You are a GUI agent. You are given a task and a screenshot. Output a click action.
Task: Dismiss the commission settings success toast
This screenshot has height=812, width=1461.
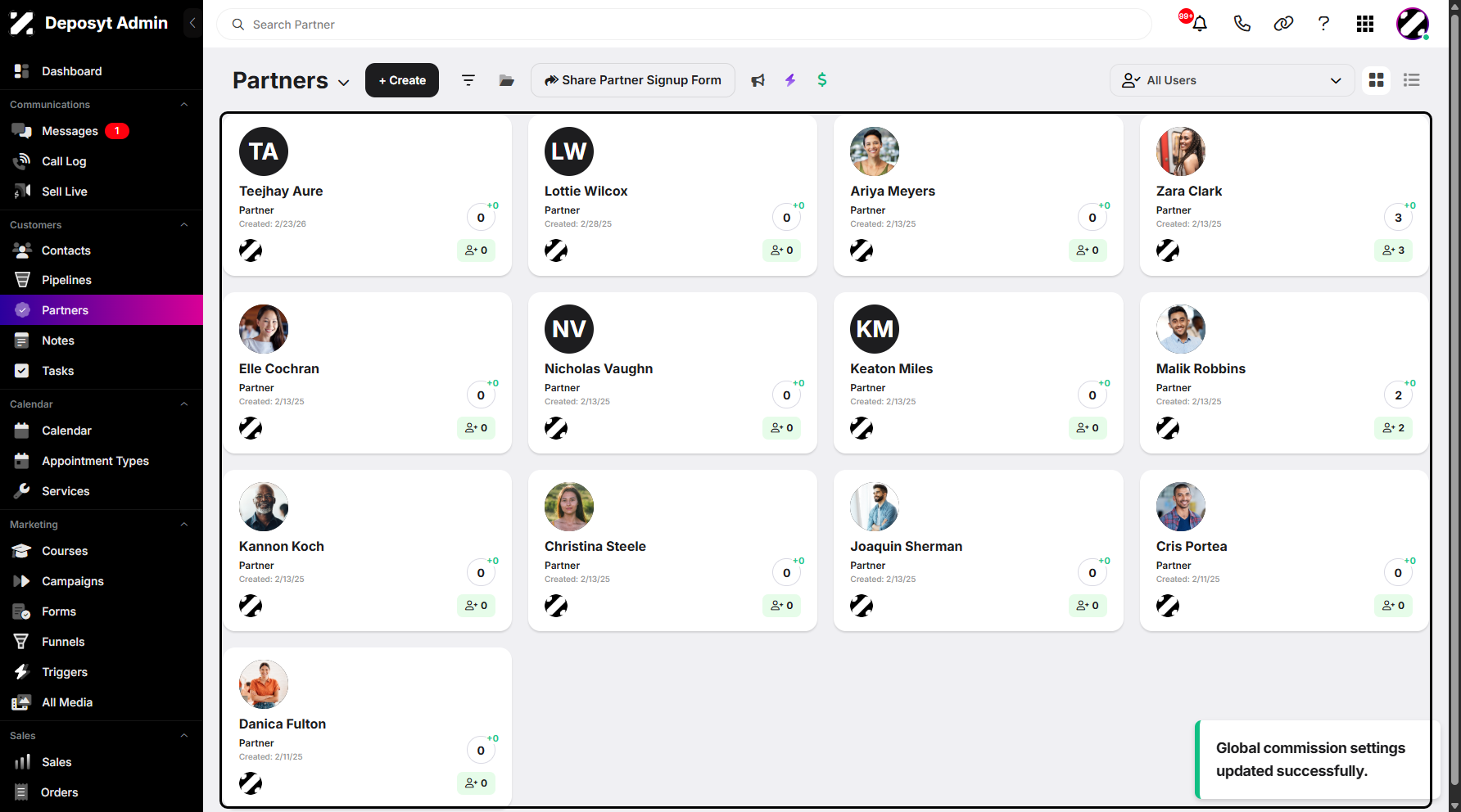tap(1318, 760)
